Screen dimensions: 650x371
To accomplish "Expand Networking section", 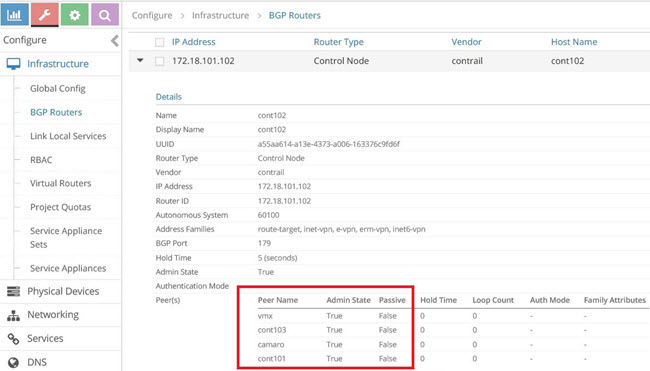I will pos(53,315).
